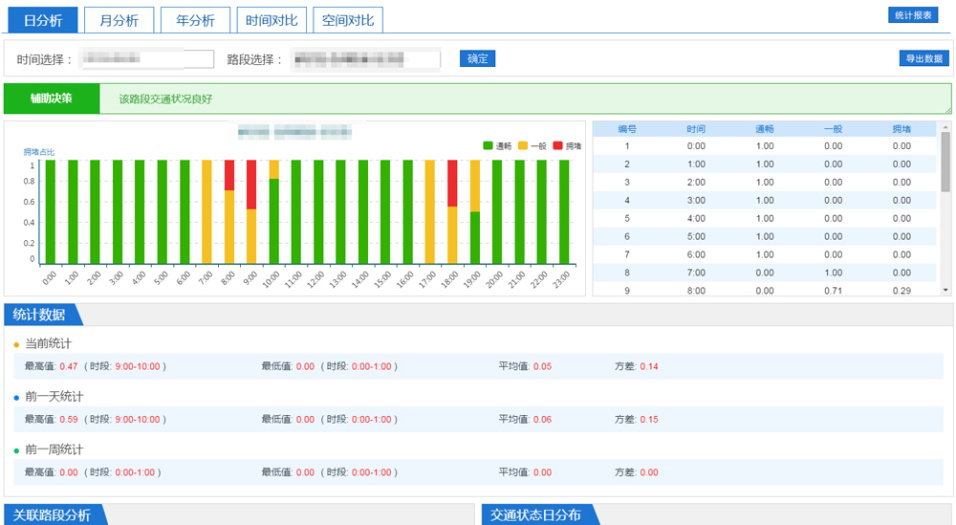Click the table scrollbar up arrow
Viewport: 956px width, 525px height.
pyautogui.click(x=946, y=127)
